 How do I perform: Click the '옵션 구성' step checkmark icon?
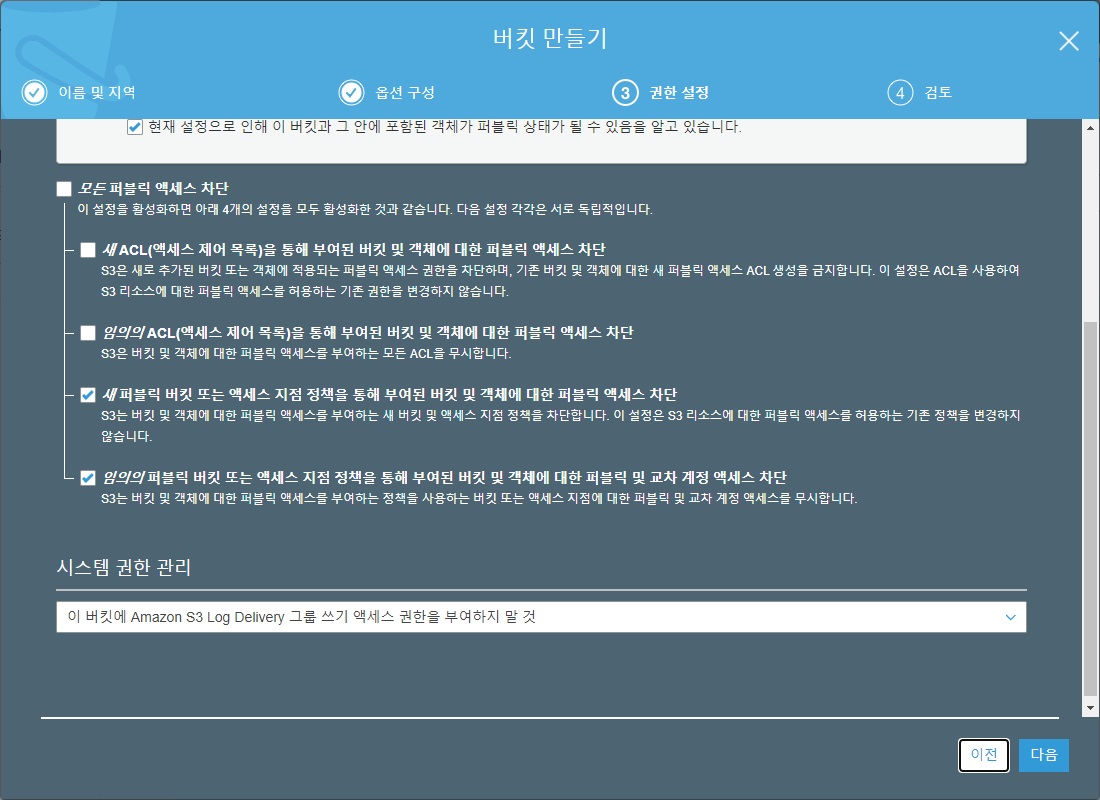pyautogui.click(x=351, y=93)
